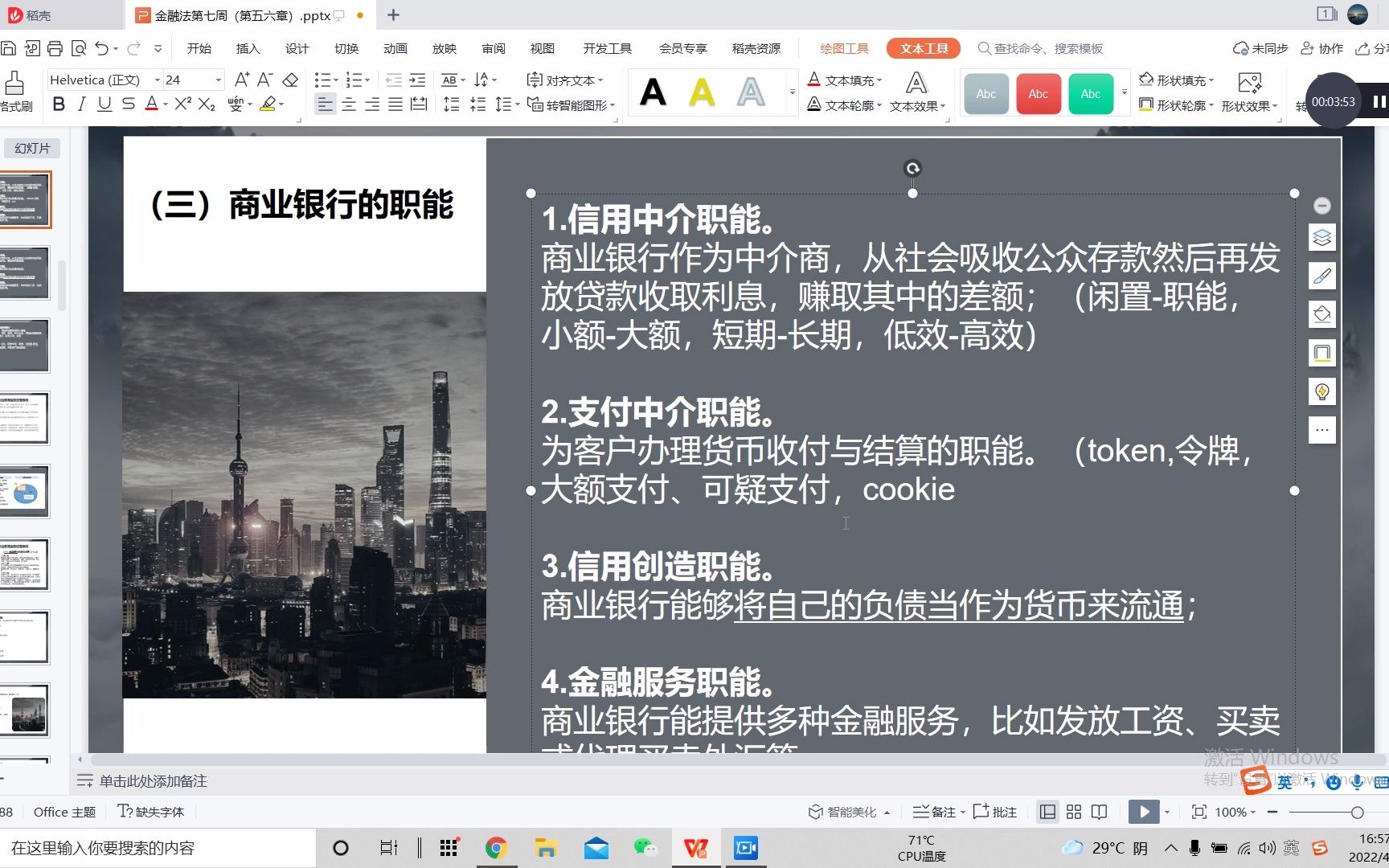The image size is (1389, 868).
Task: Click the lightbulb icon beside slide
Action: point(1322,391)
